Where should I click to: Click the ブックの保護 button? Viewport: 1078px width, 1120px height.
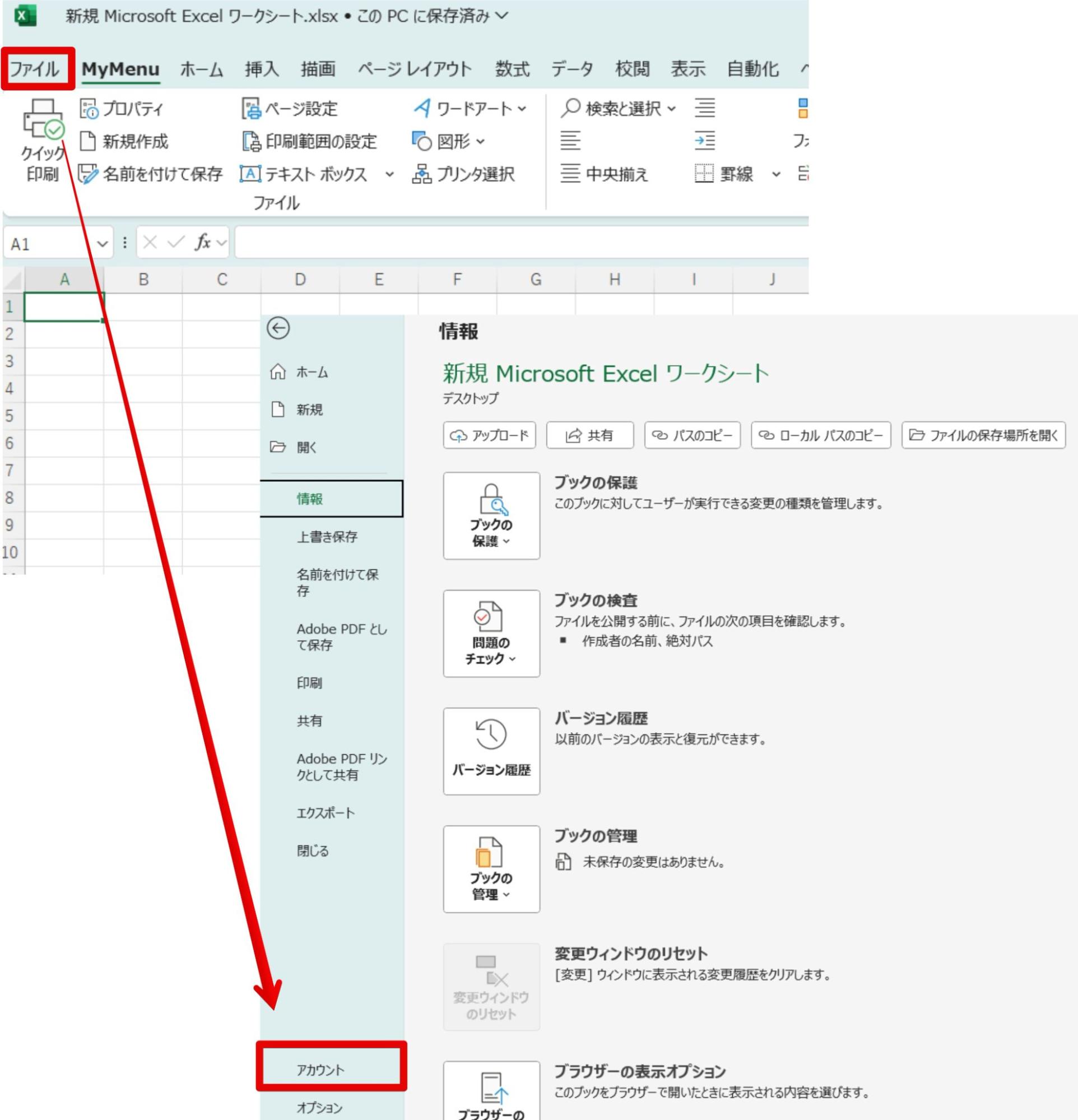pyautogui.click(x=491, y=515)
